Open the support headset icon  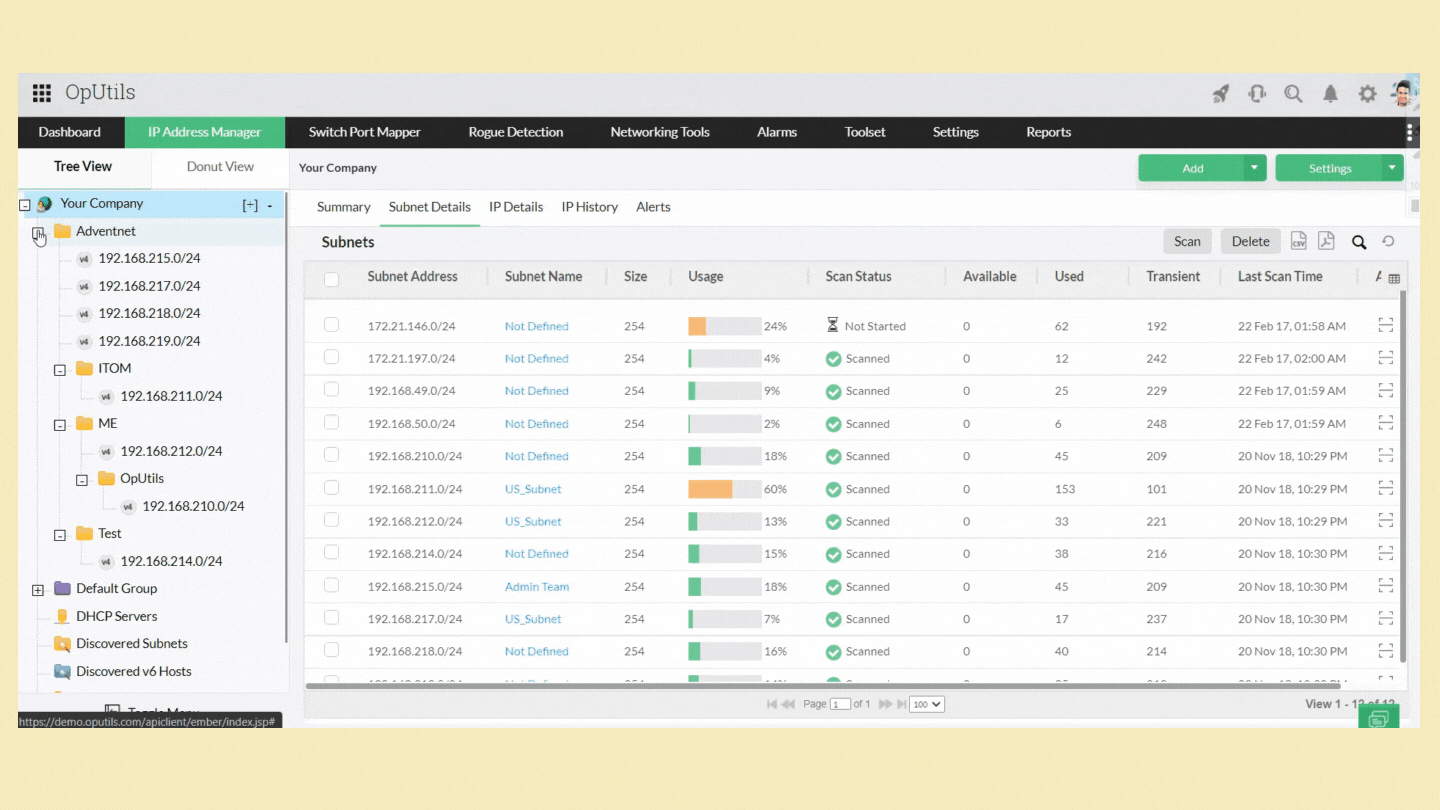pyautogui.click(x=1257, y=93)
